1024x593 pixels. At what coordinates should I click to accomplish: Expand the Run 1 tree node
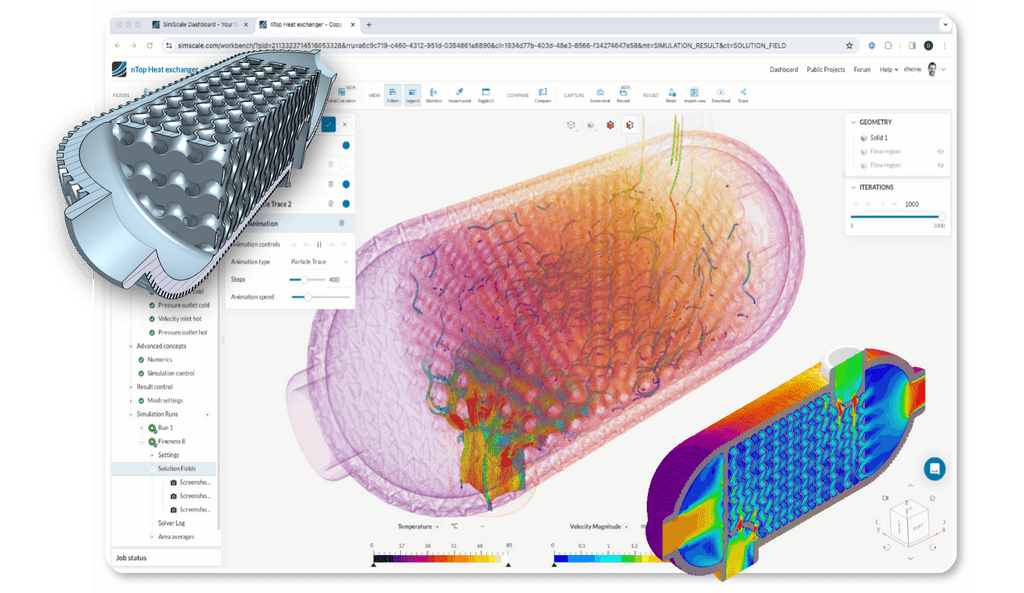tap(141, 427)
